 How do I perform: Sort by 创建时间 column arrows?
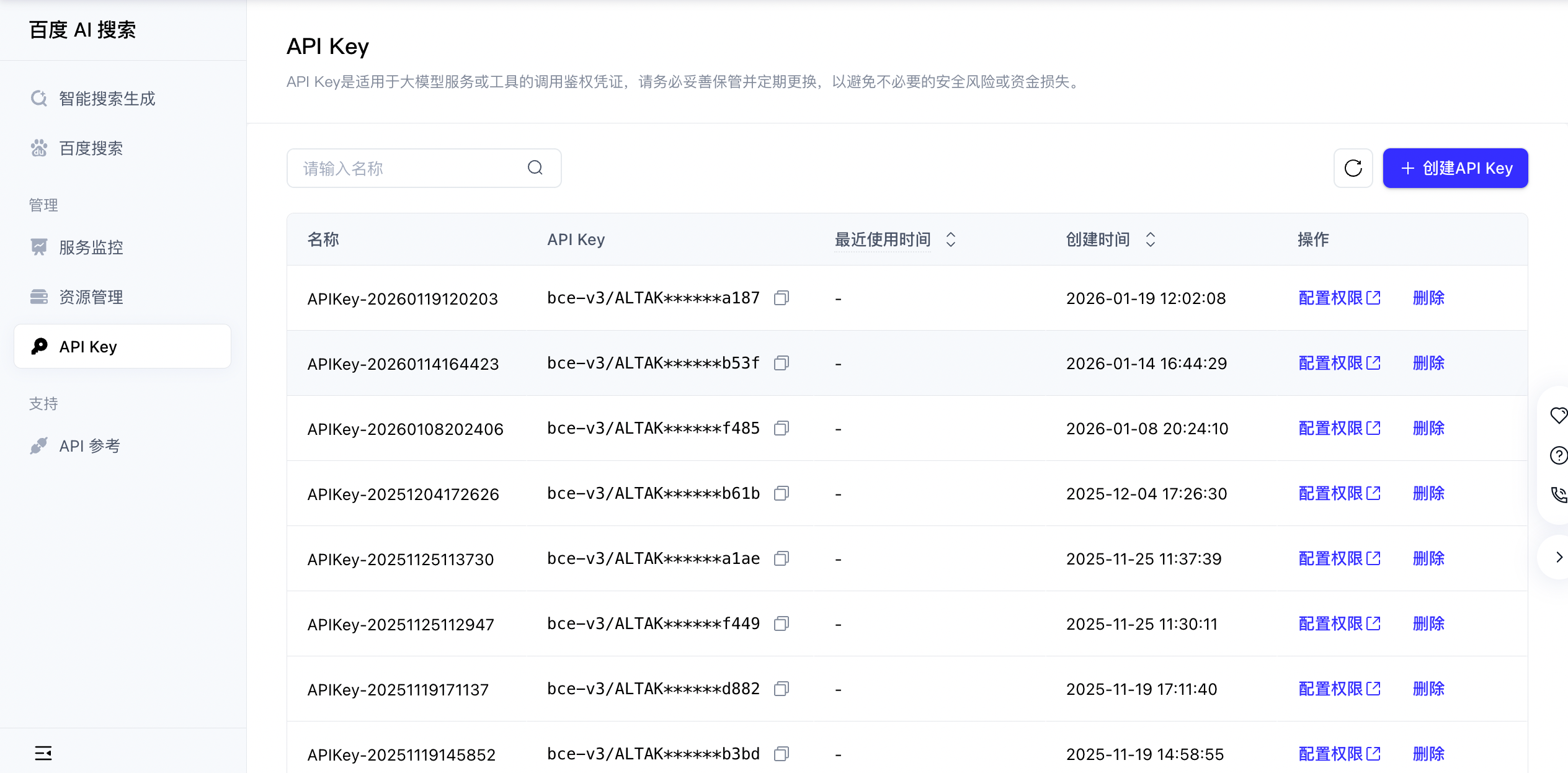pyautogui.click(x=1150, y=239)
